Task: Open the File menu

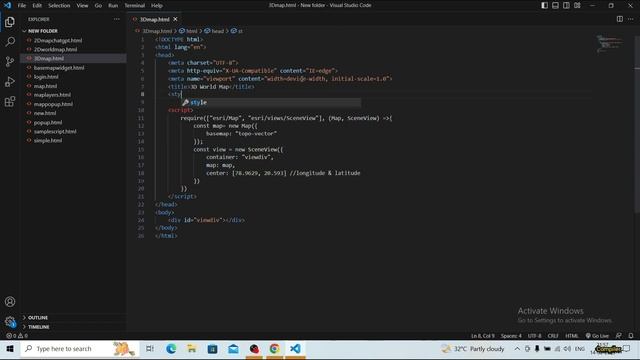Action: pyautogui.click(x=22, y=5)
